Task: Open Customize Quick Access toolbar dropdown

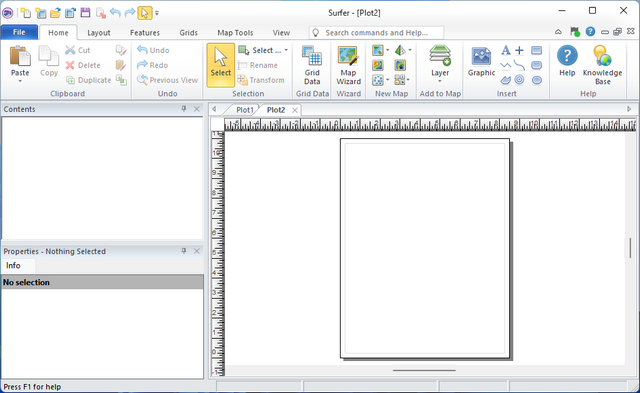Action: (157, 13)
